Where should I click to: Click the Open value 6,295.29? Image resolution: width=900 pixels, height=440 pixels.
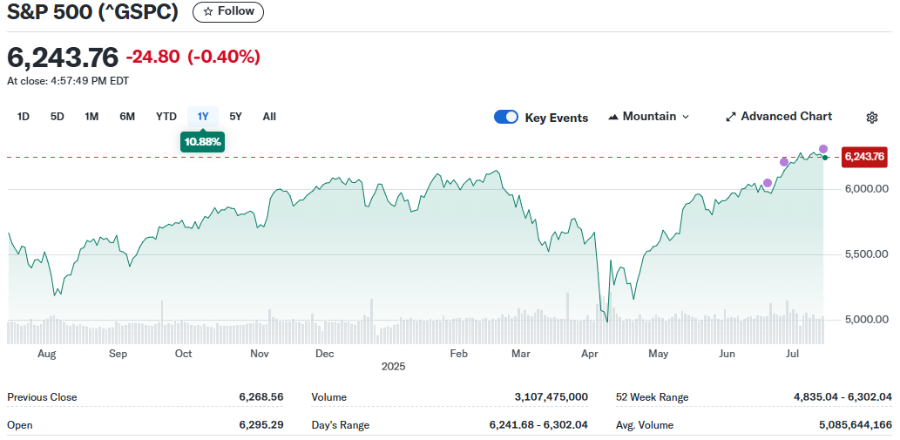coord(261,425)
